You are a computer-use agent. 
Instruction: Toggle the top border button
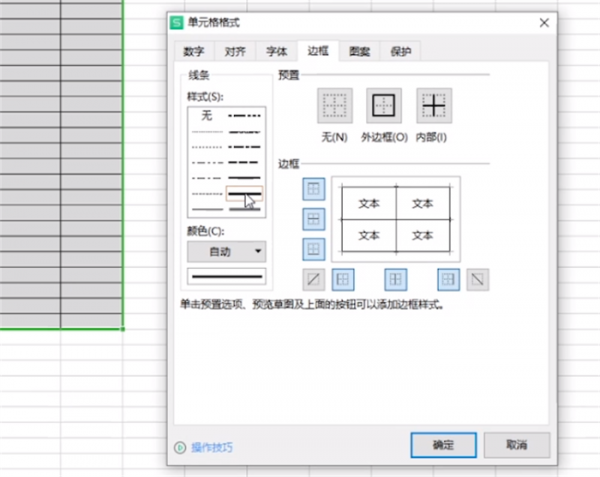coord(313,188)
